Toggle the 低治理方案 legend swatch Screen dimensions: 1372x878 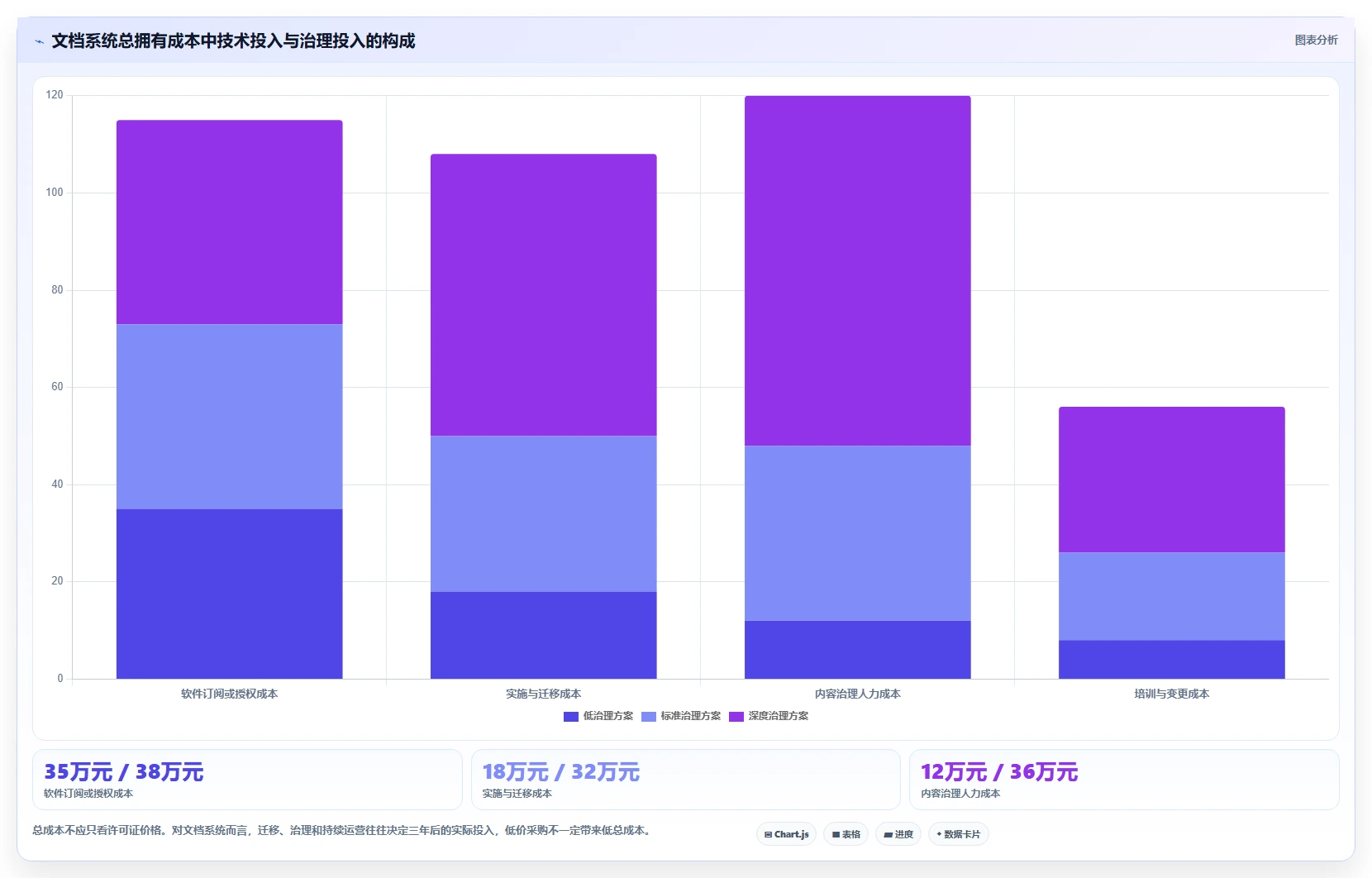[570, 716]
